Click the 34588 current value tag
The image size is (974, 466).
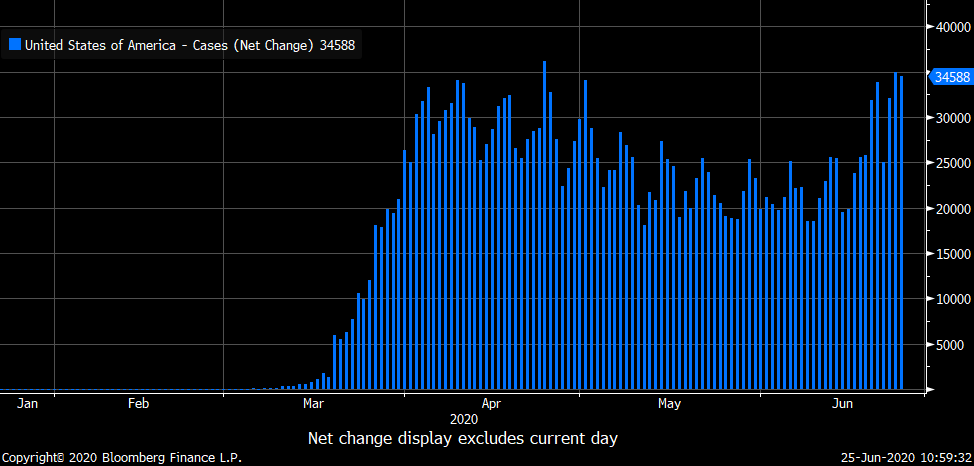pyautogui.click(x=949, y=77)
